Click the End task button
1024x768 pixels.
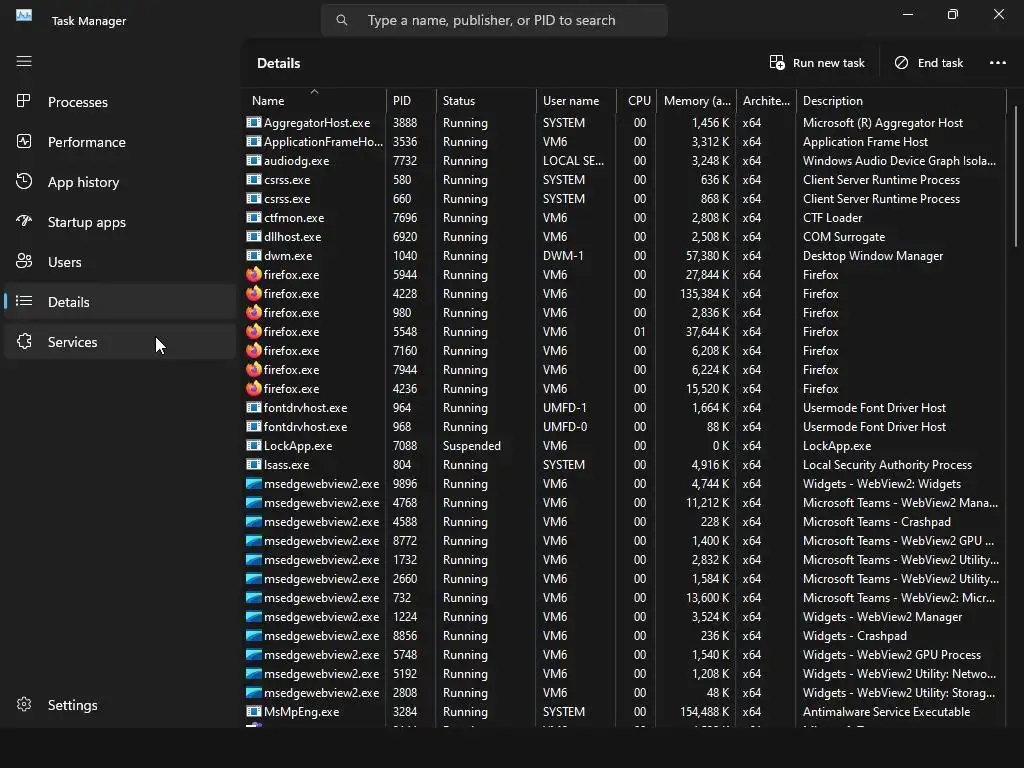pos(928,63)
